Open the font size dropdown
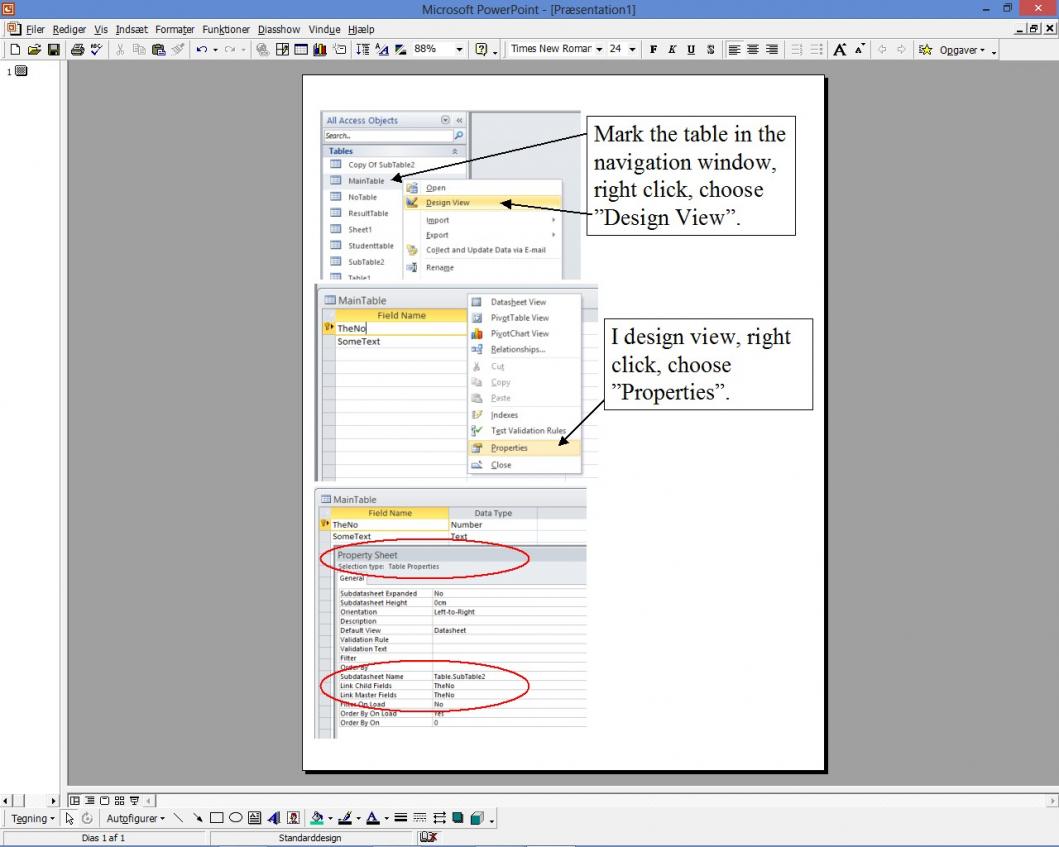Viewport: 1059px width, 847px height. pos(632,49)
